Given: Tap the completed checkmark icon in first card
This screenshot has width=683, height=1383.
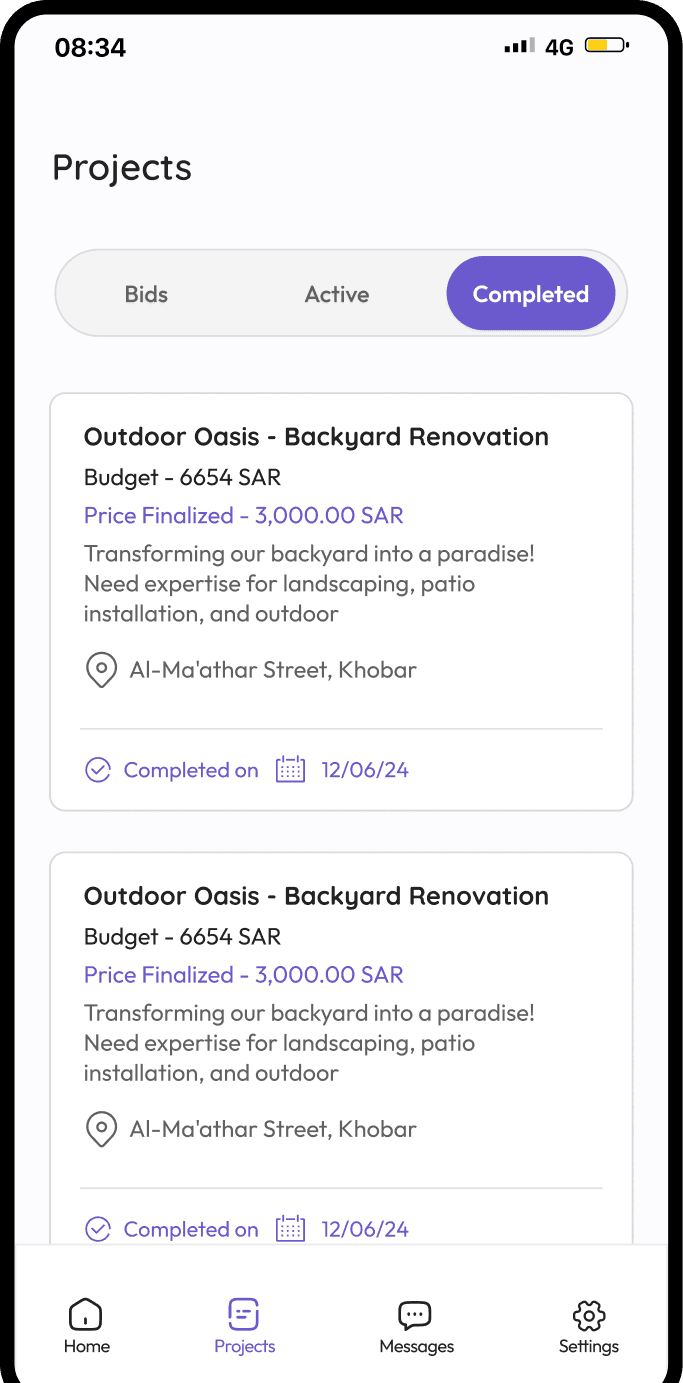Looking at the screenshot, I should [98, 770].
